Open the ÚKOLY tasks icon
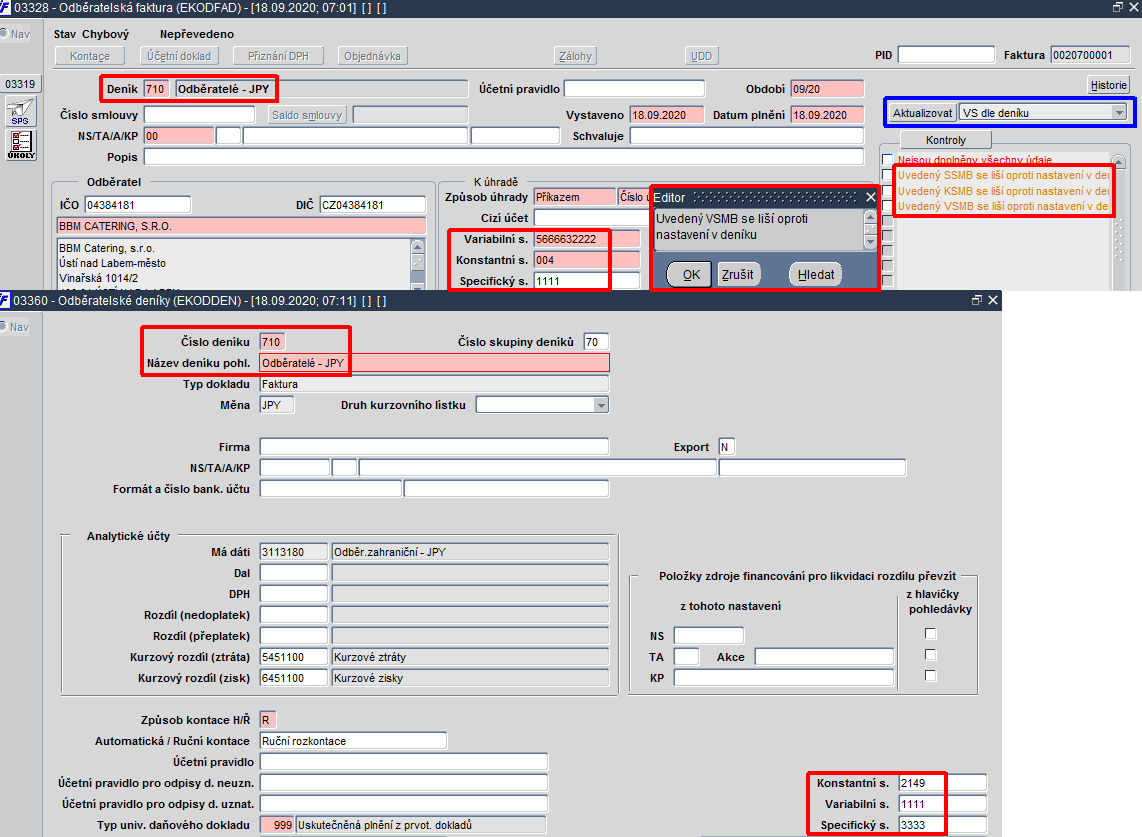Viewport: 1142px width, 837px height. [x=20, y=144]
